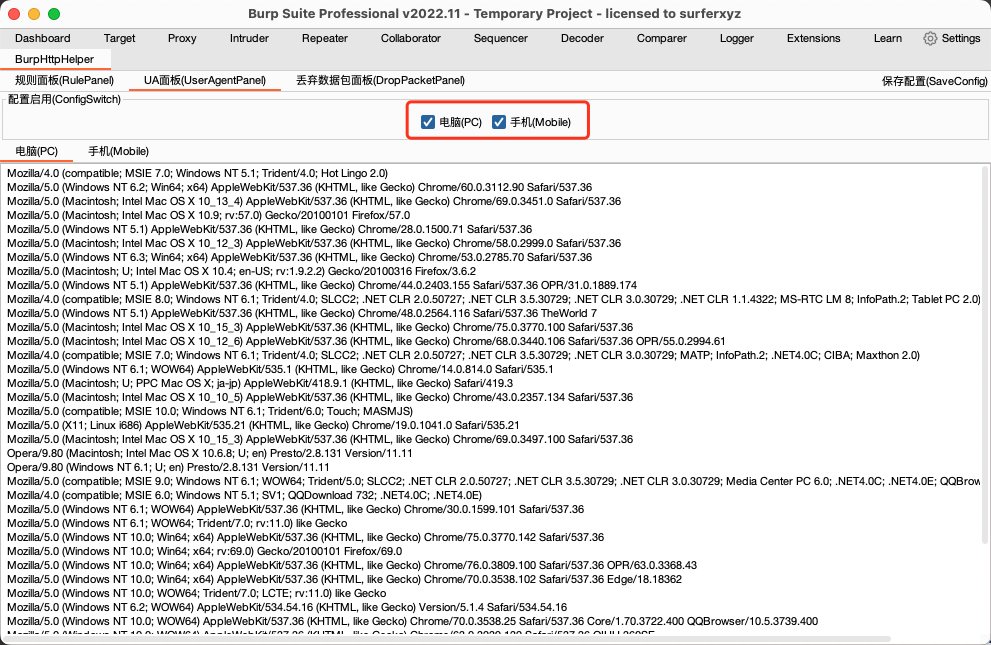Select the Safari/419.3 user agent line
Screen dimensions: 991x645
(260, 383)
